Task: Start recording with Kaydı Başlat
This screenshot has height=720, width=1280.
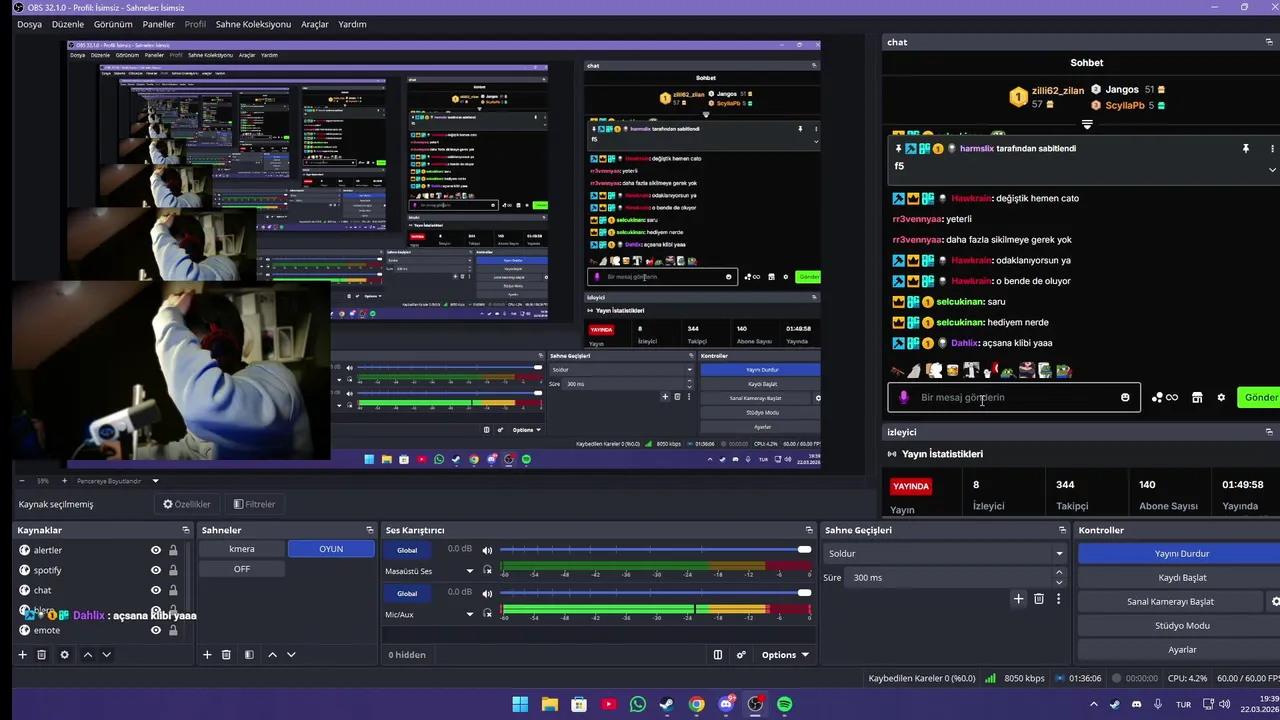Action: tap(1181, 577)
